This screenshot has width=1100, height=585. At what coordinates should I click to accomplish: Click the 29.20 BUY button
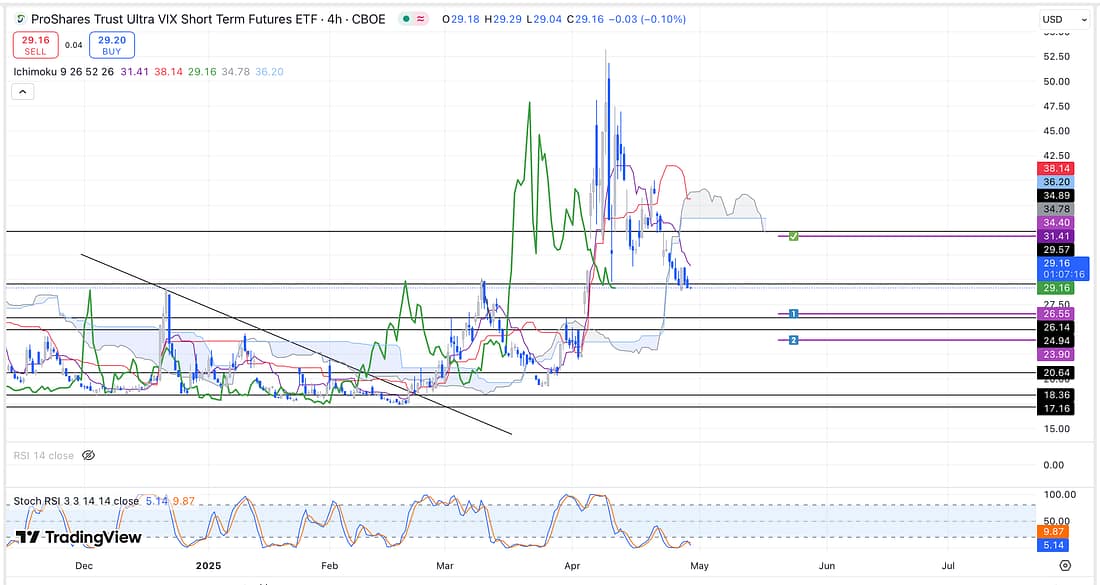[111, 45]
